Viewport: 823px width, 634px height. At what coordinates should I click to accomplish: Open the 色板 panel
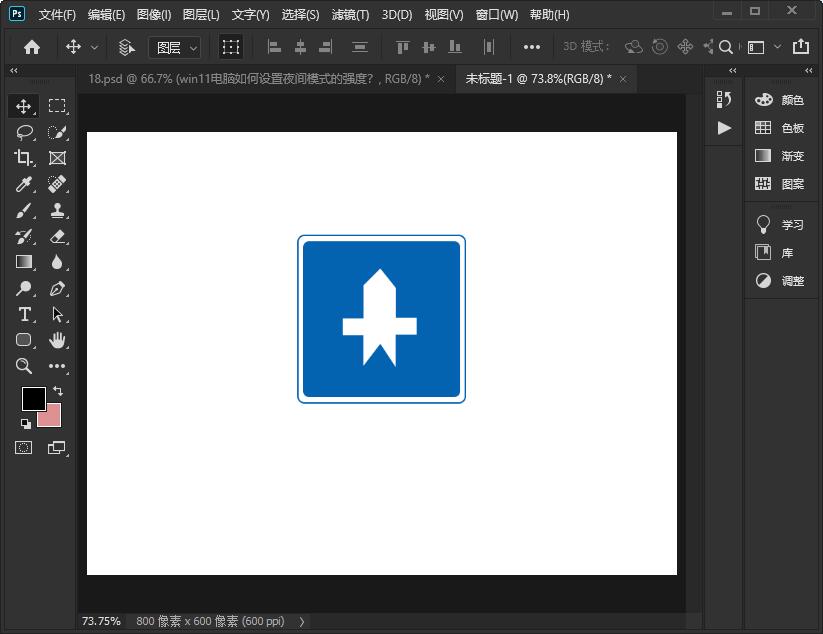(780, 128)
